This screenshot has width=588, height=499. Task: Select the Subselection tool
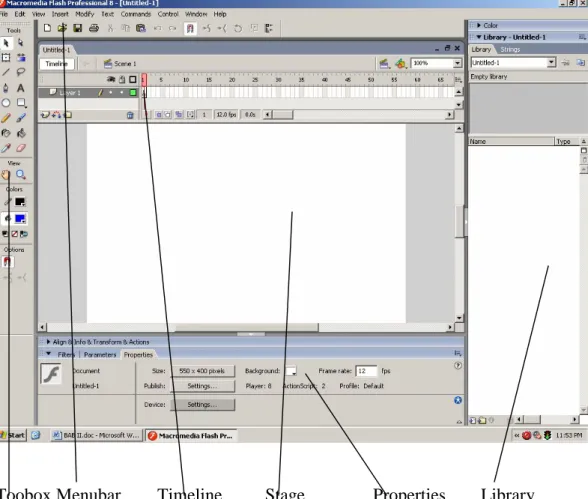pos(21,43)
